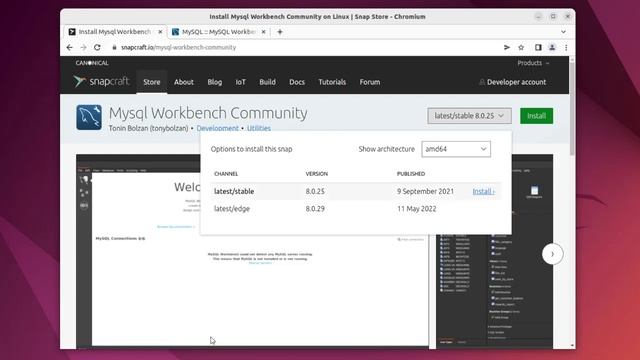This screenshot has width=640, height=360.
Task: Switch to the MySQL :: MySQL Workbench tab
Action: [218, 32]
